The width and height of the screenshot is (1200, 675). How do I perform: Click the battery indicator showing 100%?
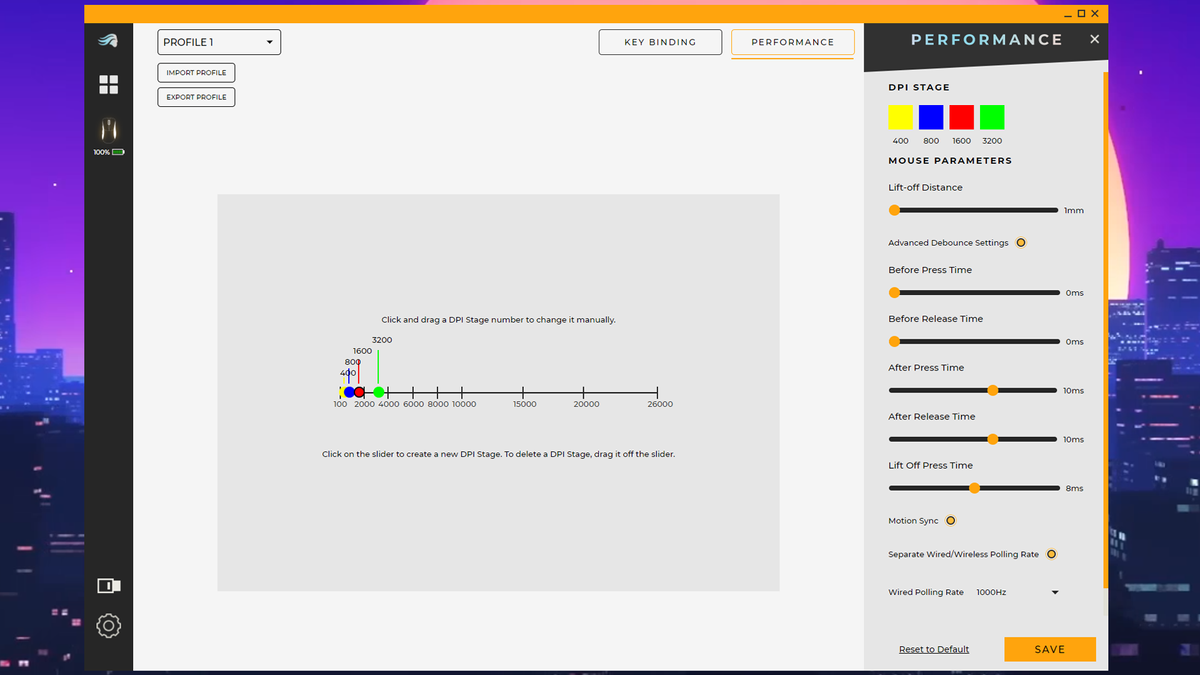(x=108, y=152)
